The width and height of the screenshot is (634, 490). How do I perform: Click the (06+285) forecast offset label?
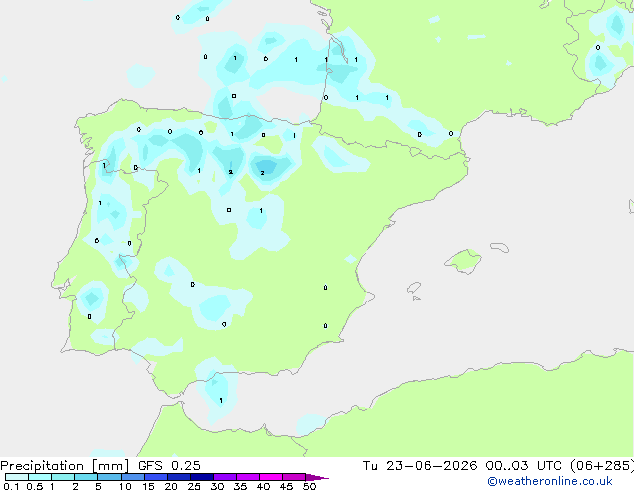(x=602, y=466)
